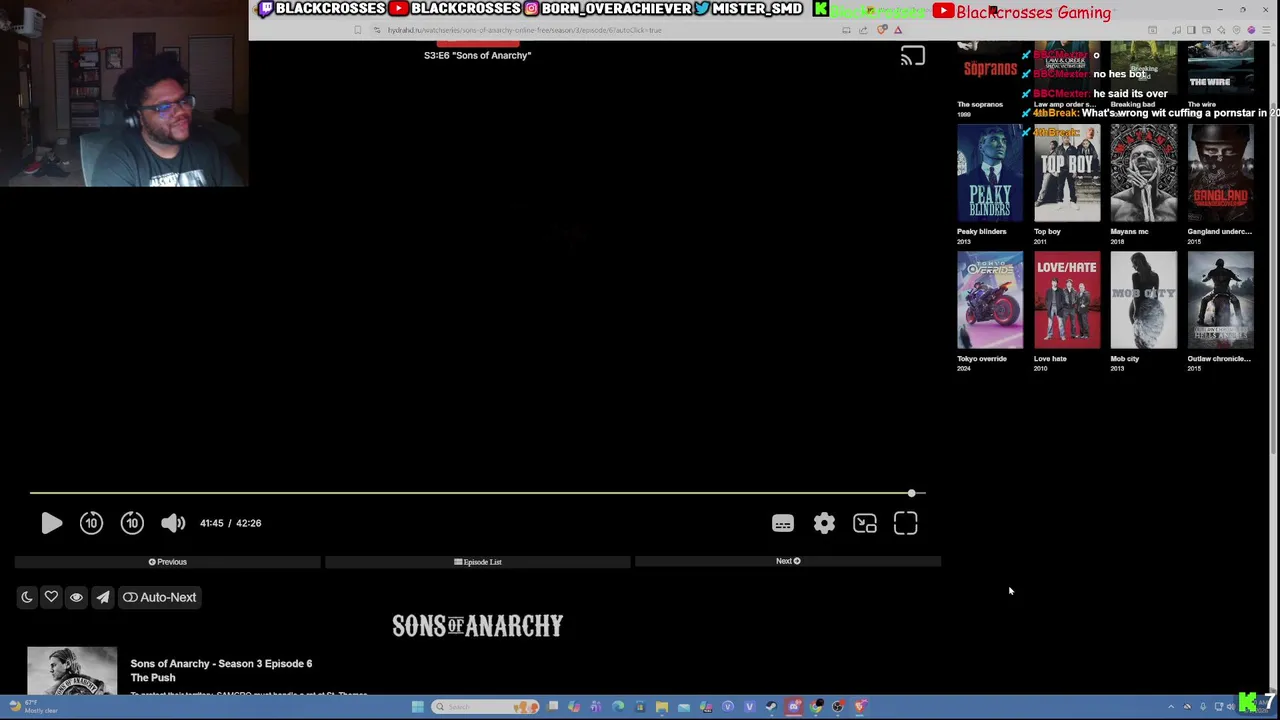Toggle subtitles with the captions icon
The width and height of the screenshot is (1280, 720).
783,523
